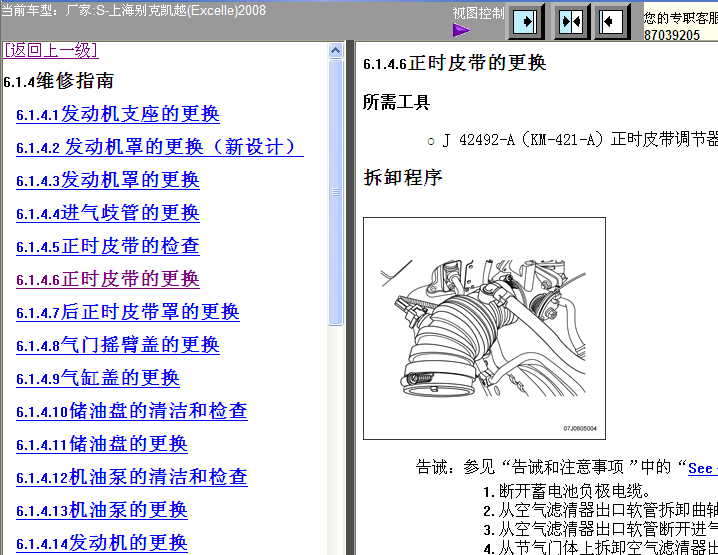
Task: Click the left-arrow view control icon
Action: (x=612, y=22)
